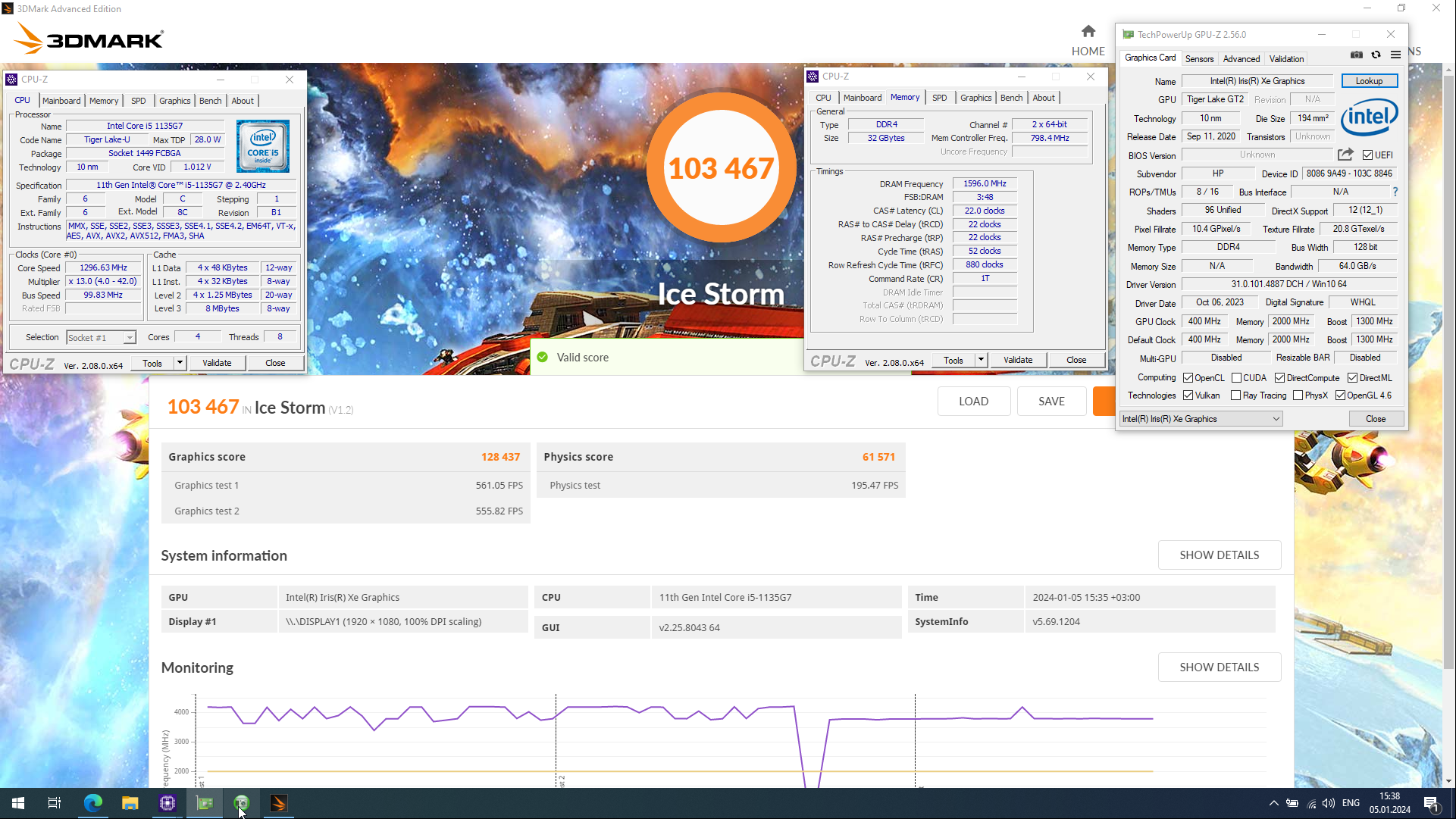Switch to GPU-Z from the taskbar
1456x819 pixels.
pos(204,803)
